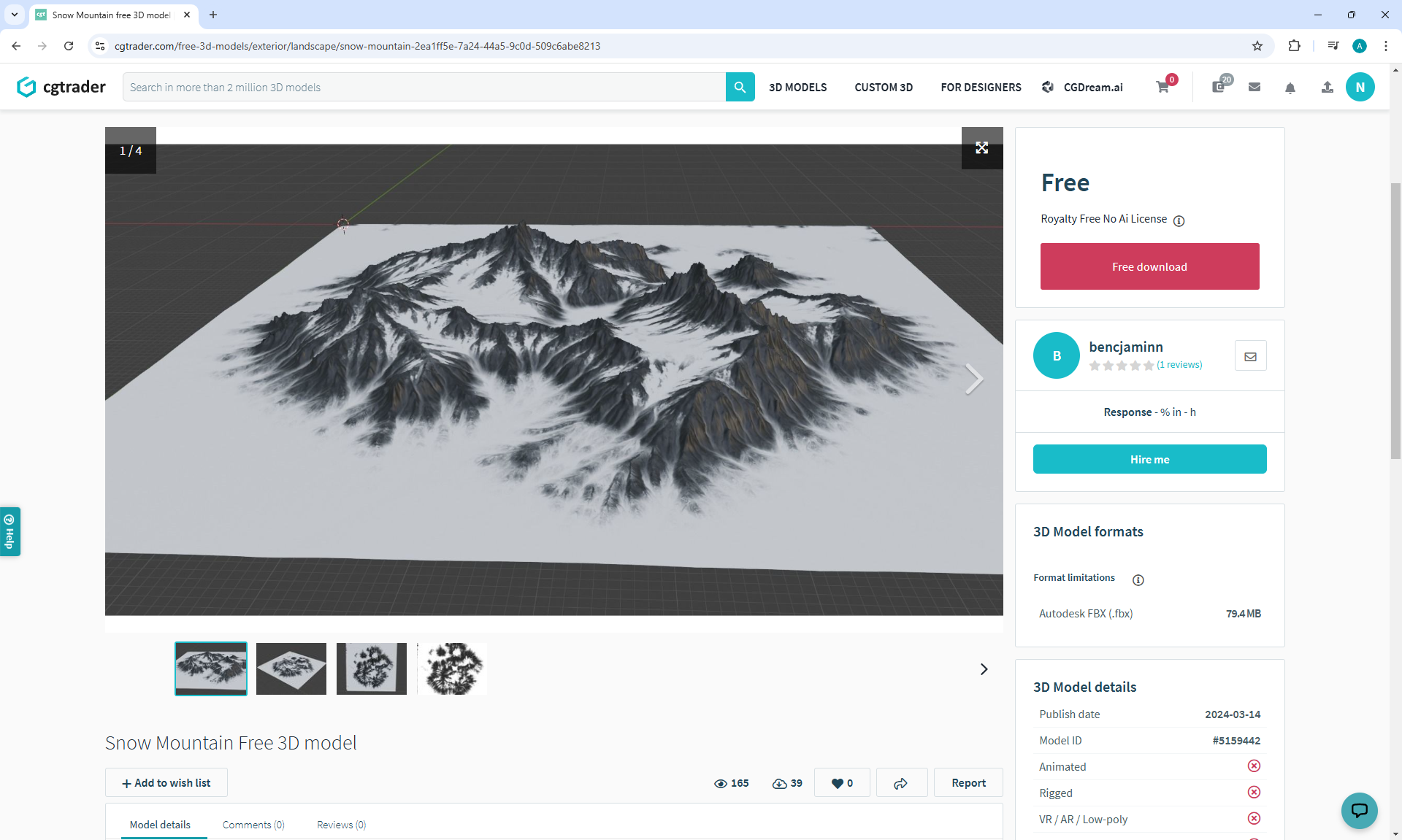Screen dimensions: 1402x840
Task: Open the messages envelope icon in header
Action: pyautogui.click(x=1254, y=88)
